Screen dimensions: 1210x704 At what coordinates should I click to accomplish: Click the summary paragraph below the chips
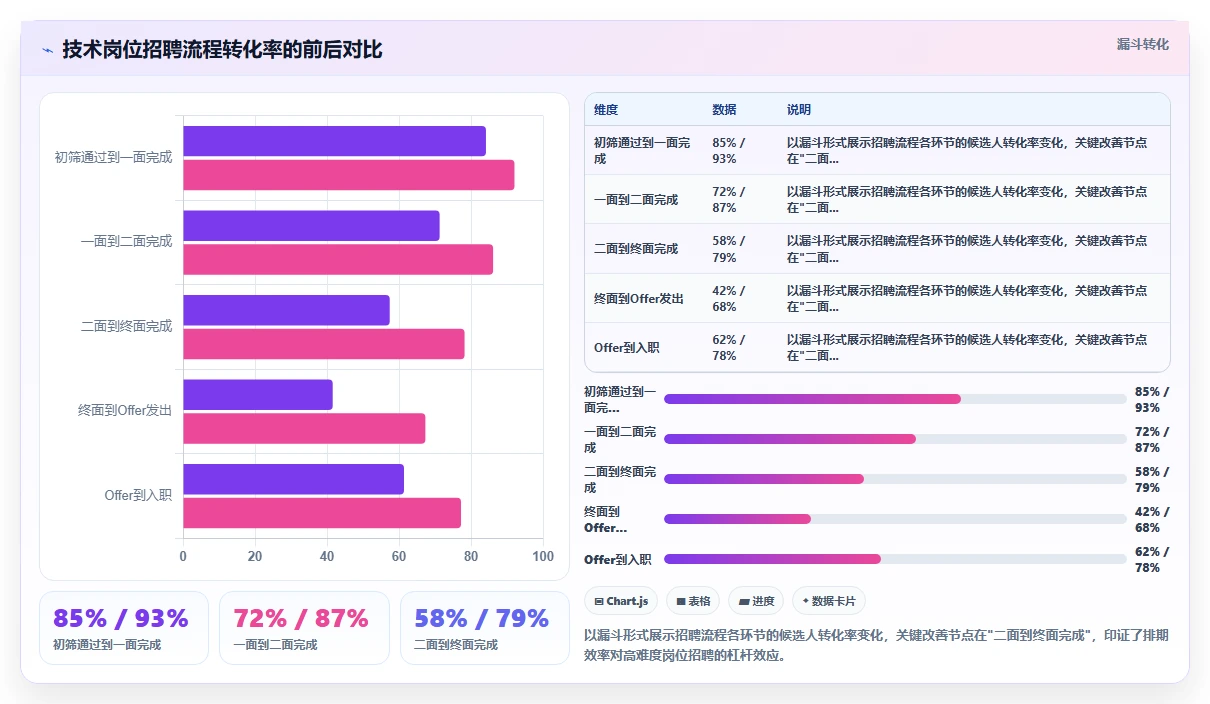[876, 645]
